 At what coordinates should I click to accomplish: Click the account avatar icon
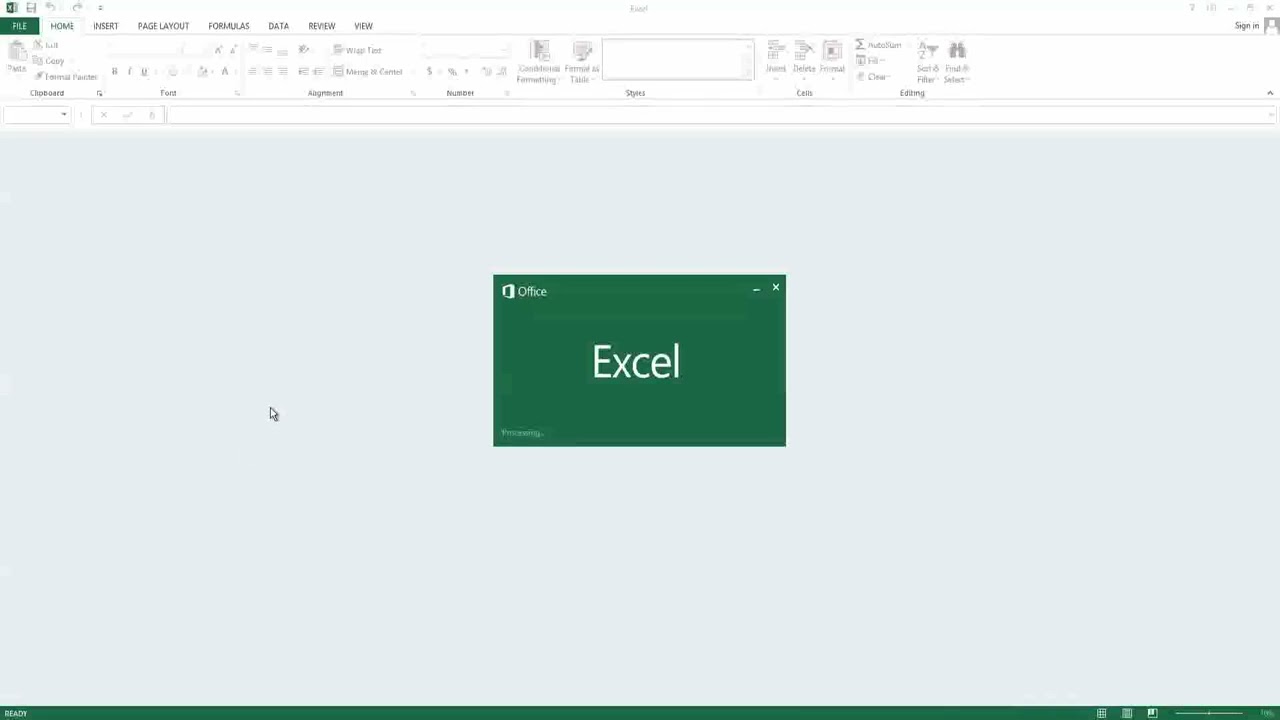click(x=1271, y=26)
